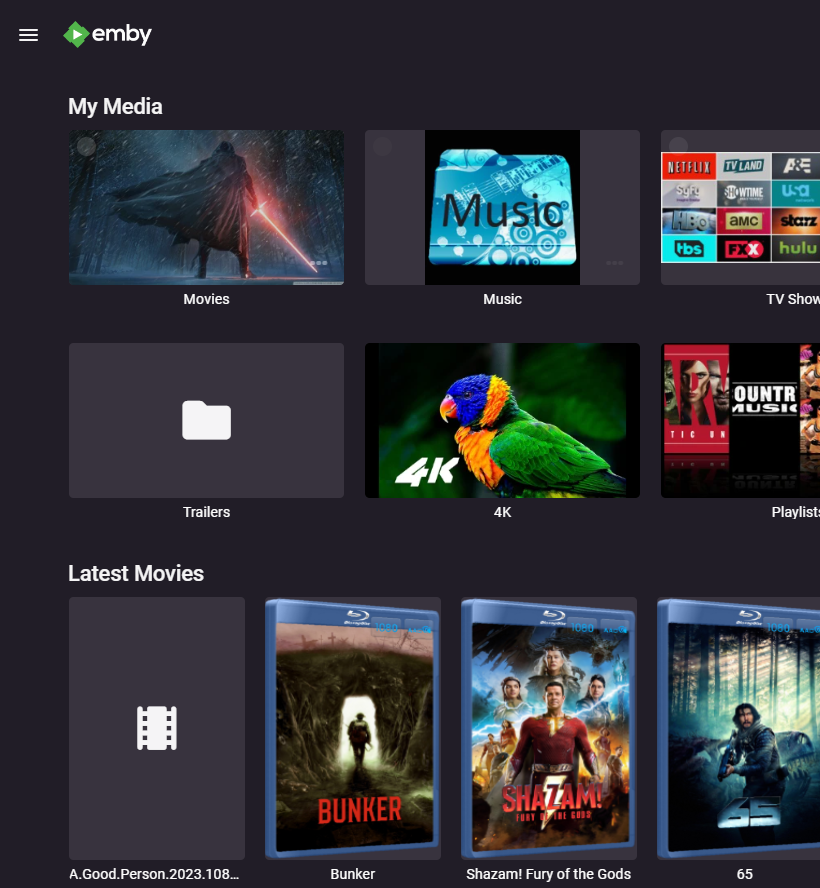Open the TV Shows network logos thumbnail
The image size is (820, 888).
[x=741, y=207]
